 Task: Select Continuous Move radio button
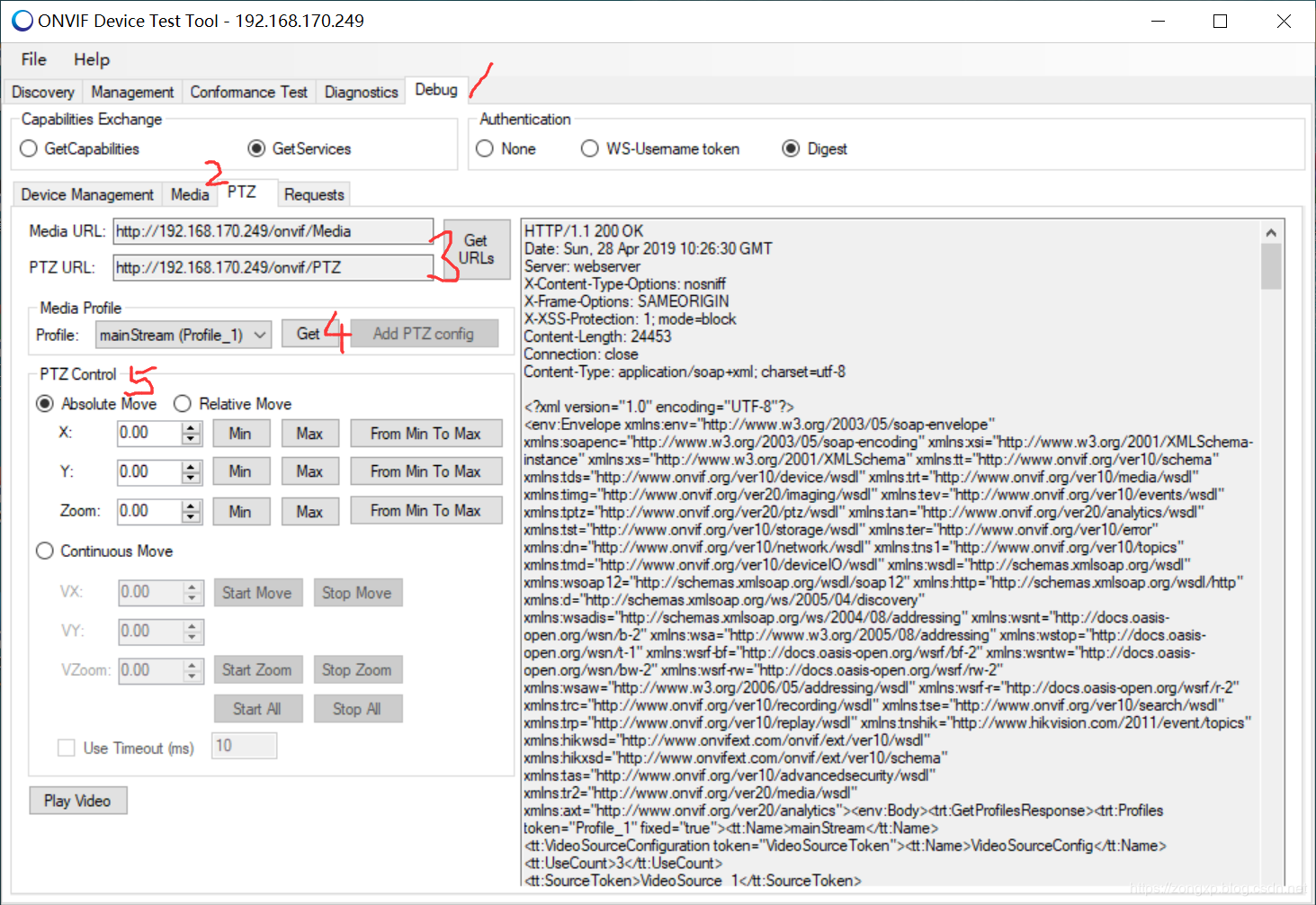pyautogui.click(x=45, y=551)
